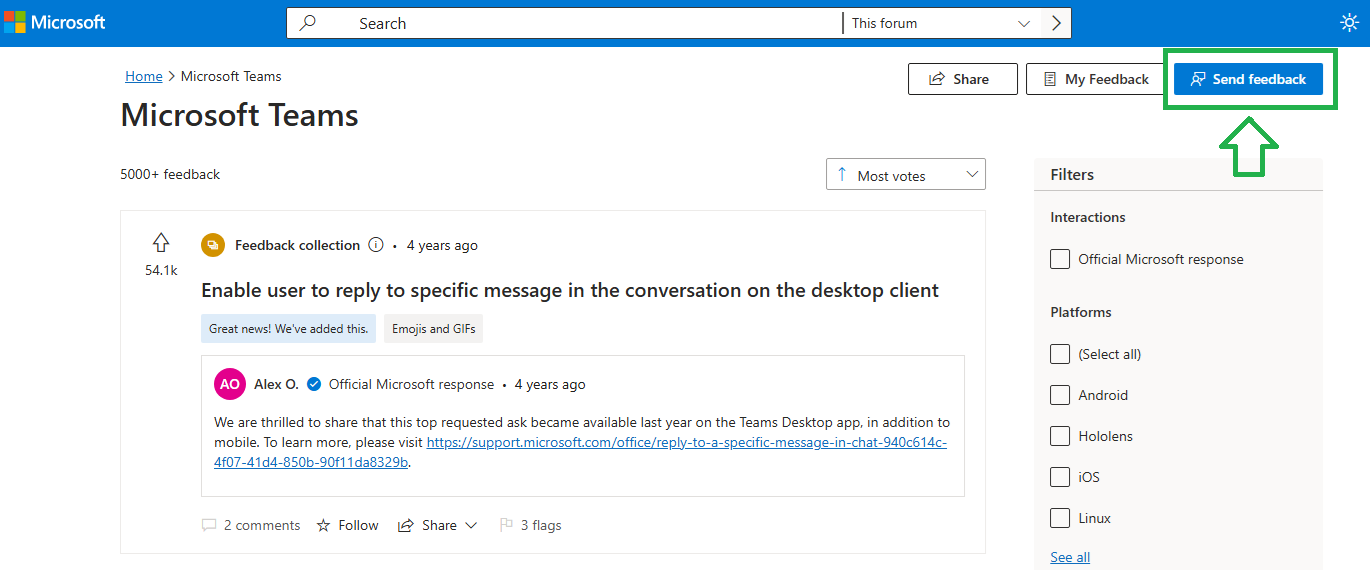1370x570 pixels.
Task: Open the Most votes sort dropdown
Action: pyautogui.click(x=906, y=175)
